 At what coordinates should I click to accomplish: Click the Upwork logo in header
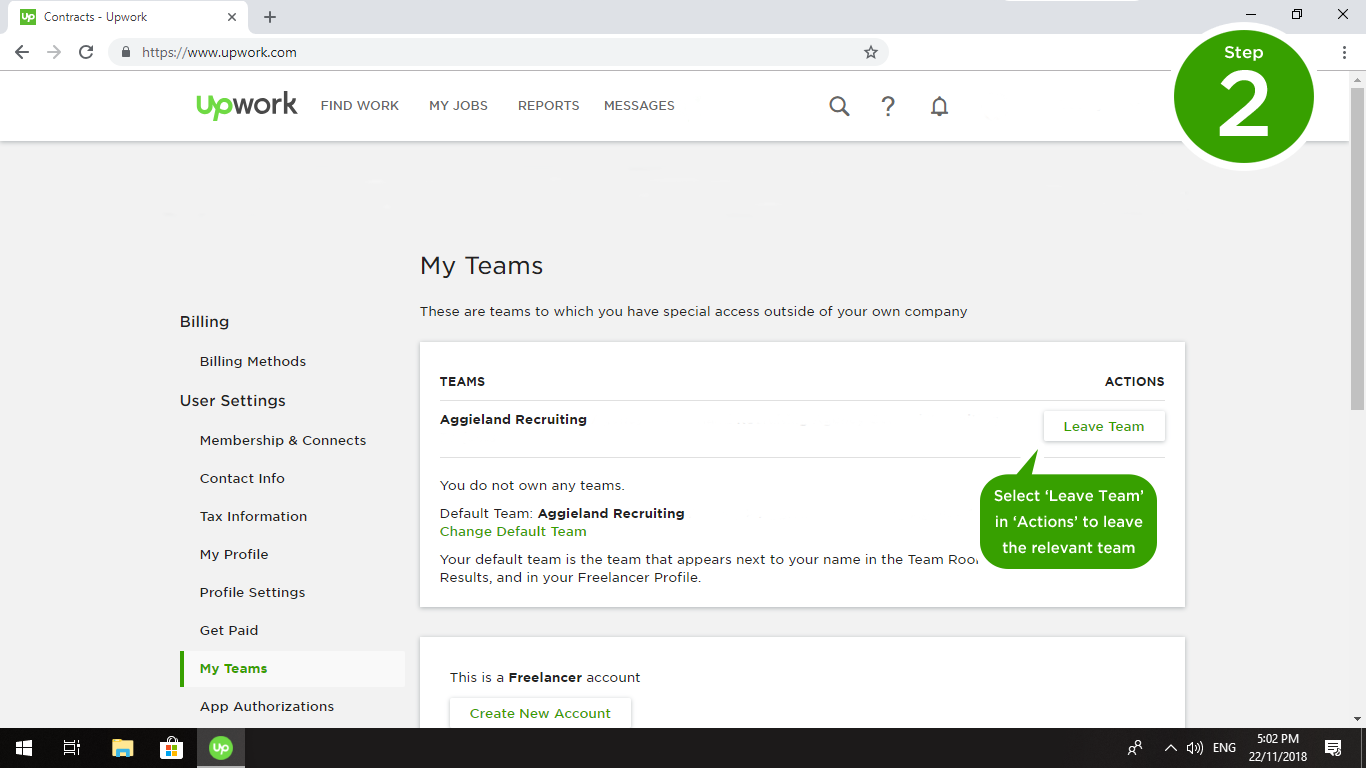pos(247,105)
